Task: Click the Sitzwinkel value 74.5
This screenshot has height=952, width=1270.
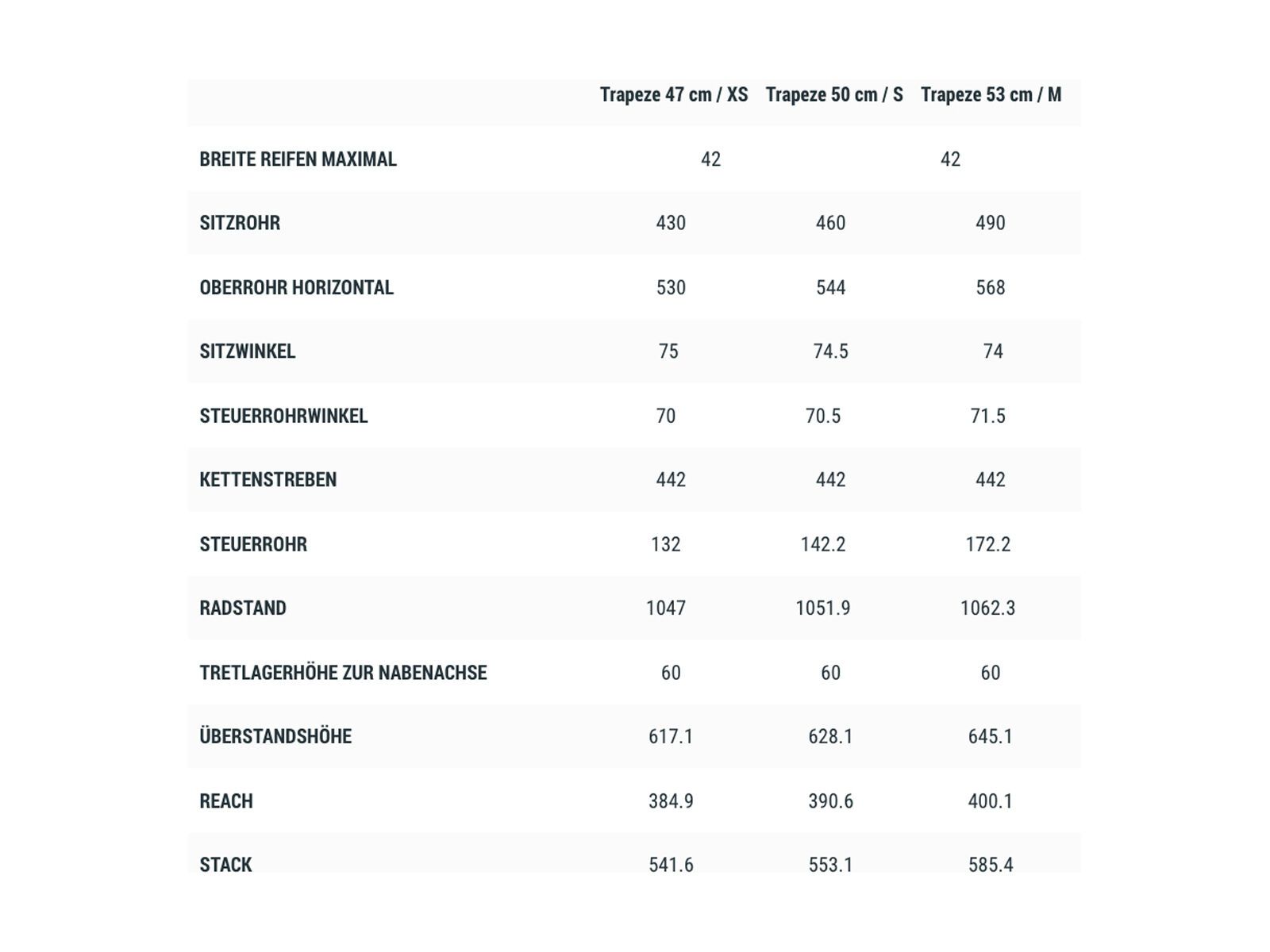Action: pos(830,351)
